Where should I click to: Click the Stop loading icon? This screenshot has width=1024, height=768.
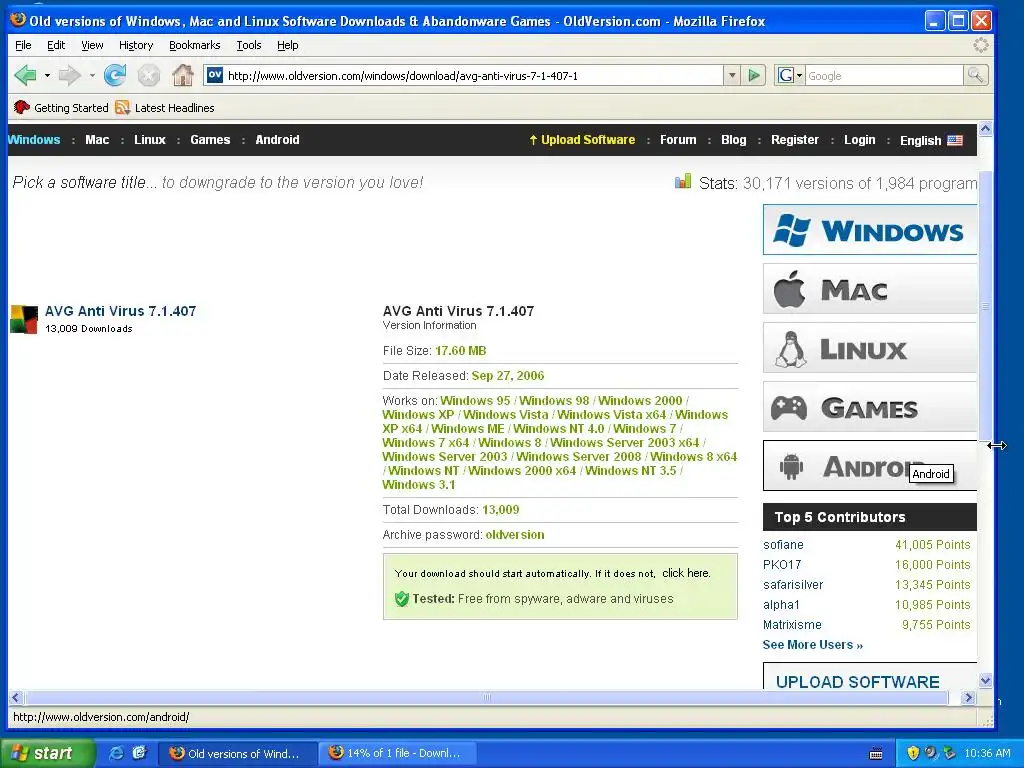[x=149, y=76]
